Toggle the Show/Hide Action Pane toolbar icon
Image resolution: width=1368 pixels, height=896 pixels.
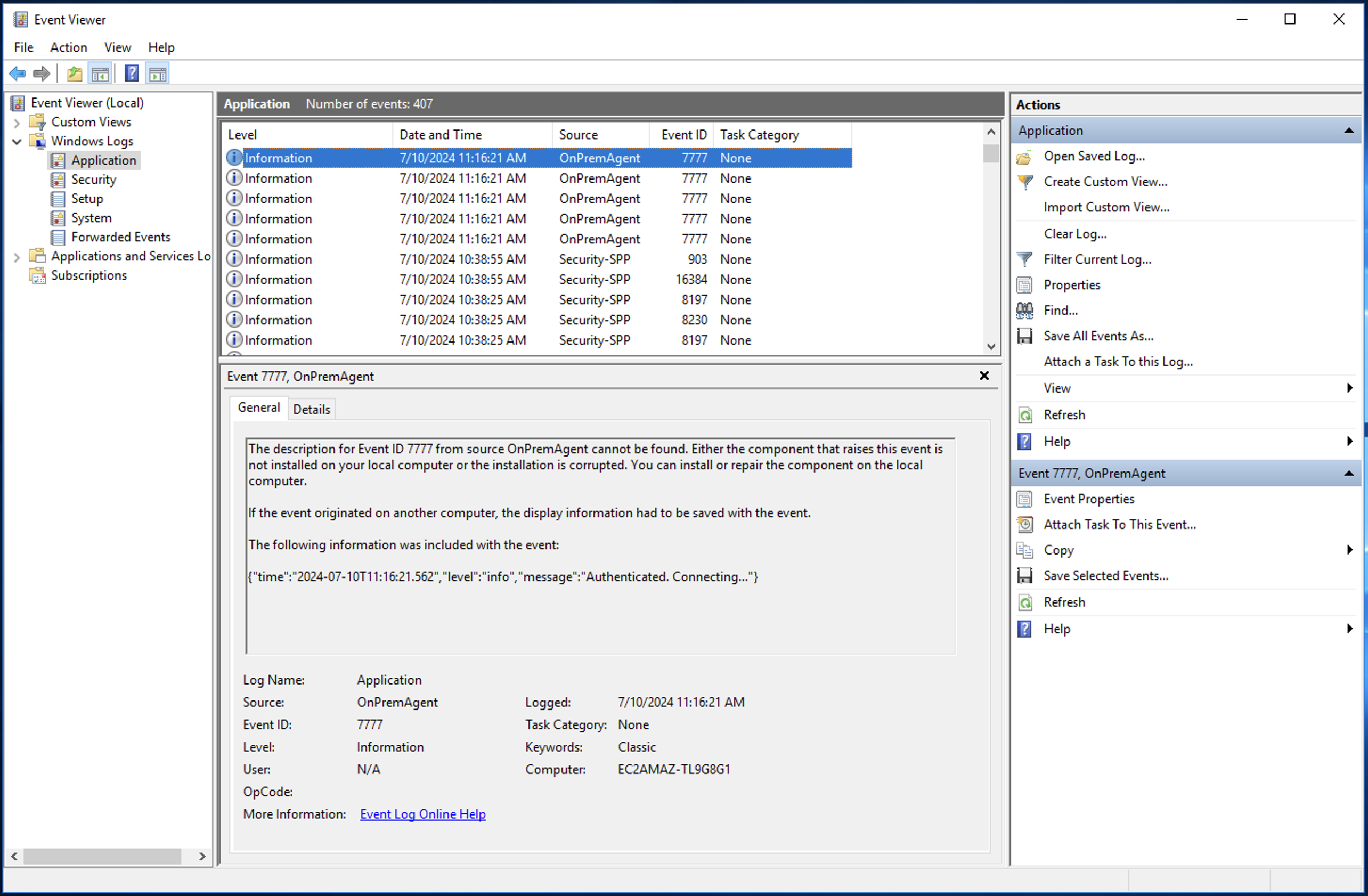(158, 73)
